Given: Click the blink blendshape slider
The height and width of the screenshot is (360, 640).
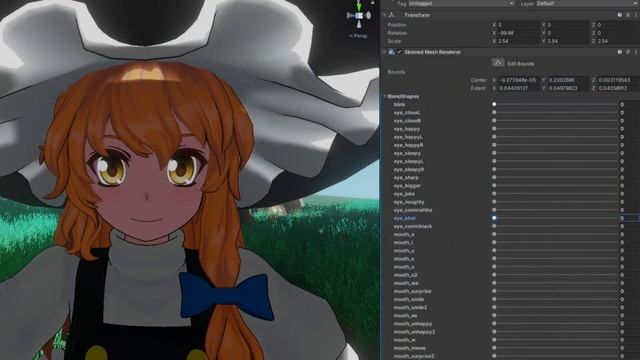Looking at the screenshot, I should (555, 104).
